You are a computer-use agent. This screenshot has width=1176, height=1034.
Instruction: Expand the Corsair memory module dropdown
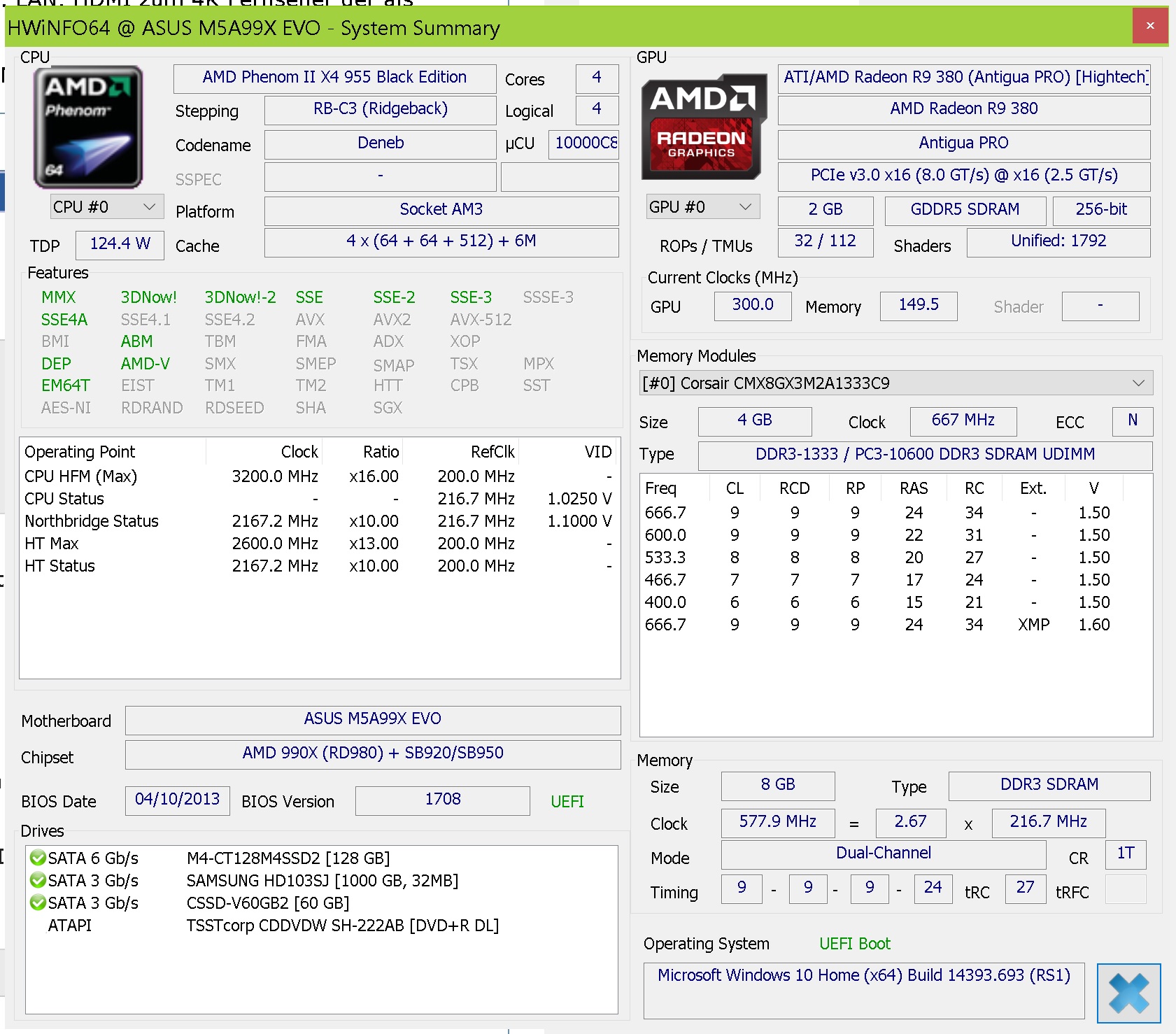point(896,383)
